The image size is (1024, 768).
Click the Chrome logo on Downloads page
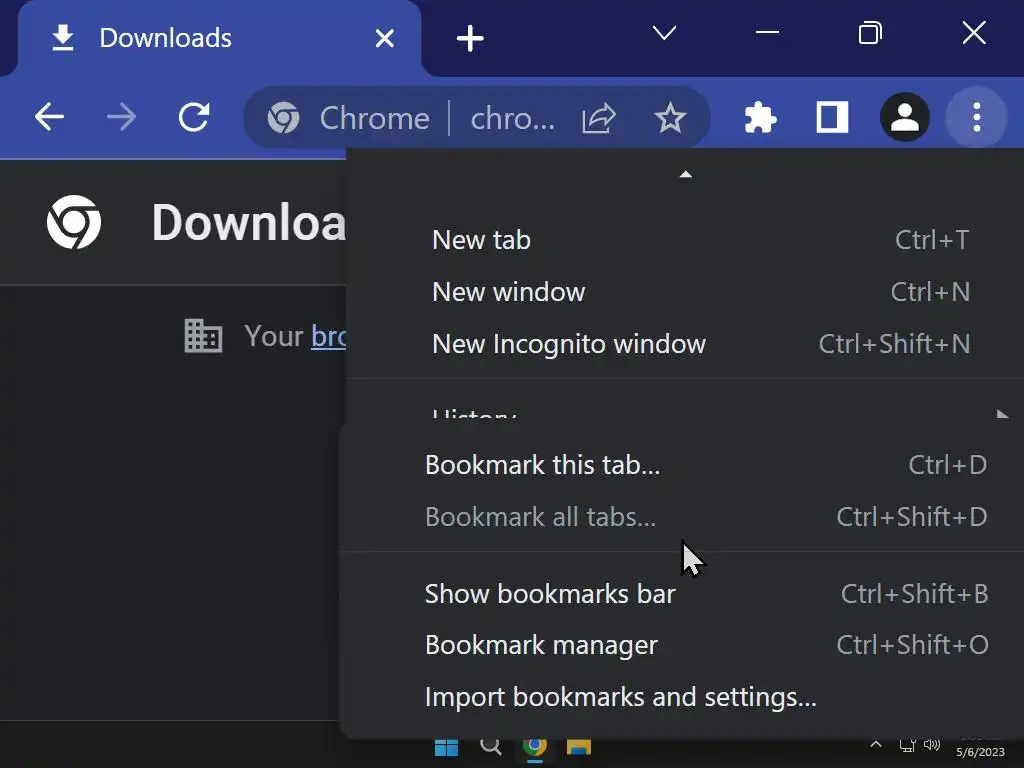tap(74, 222)
